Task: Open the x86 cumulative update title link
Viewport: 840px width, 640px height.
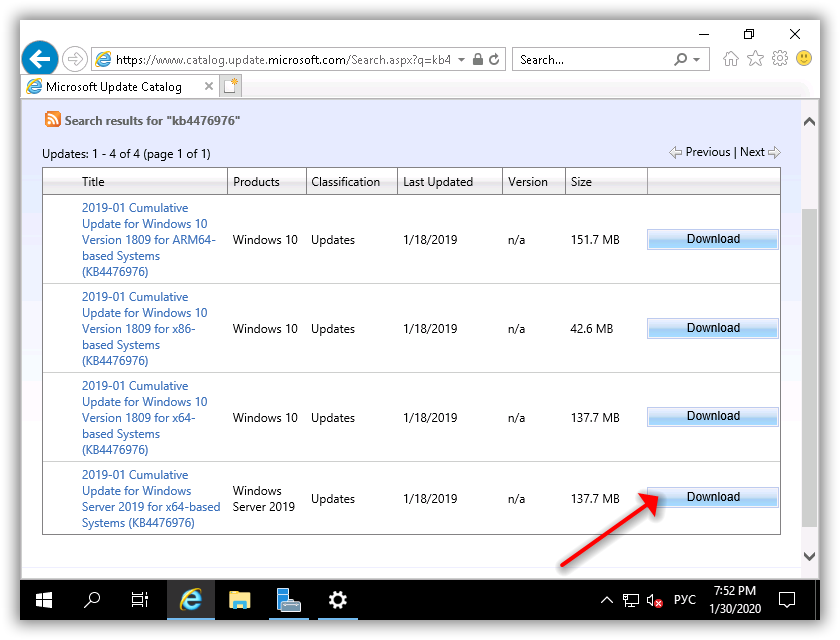Action: pyautogui.click(x=144, y=328)
